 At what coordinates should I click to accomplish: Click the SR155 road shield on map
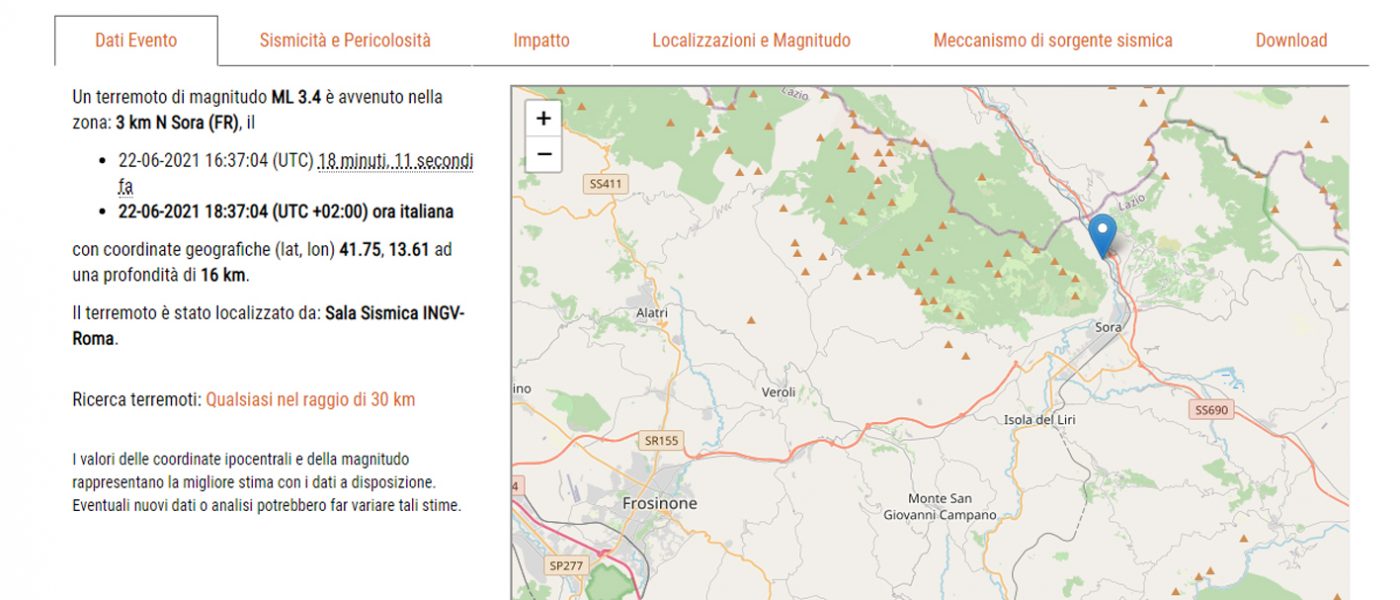click(x=660, y=440)
